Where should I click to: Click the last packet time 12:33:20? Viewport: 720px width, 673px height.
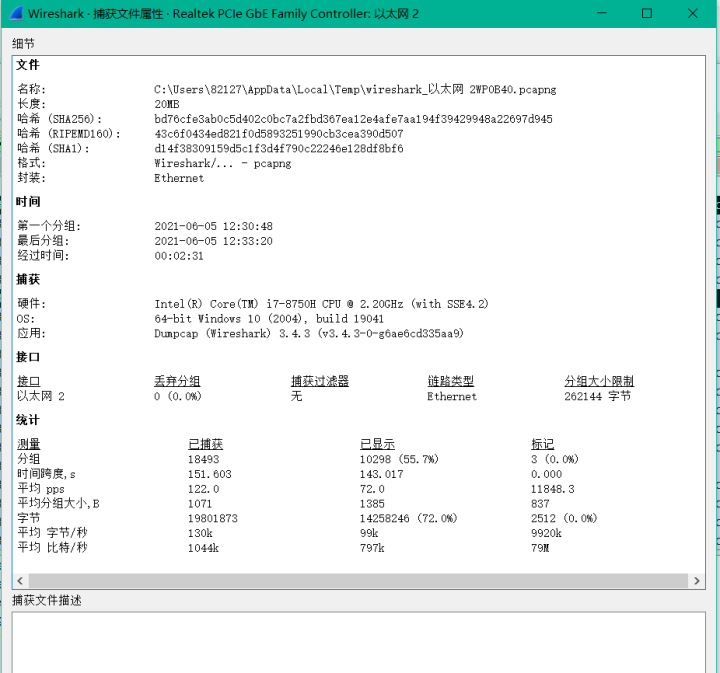(x=214, y=241)
